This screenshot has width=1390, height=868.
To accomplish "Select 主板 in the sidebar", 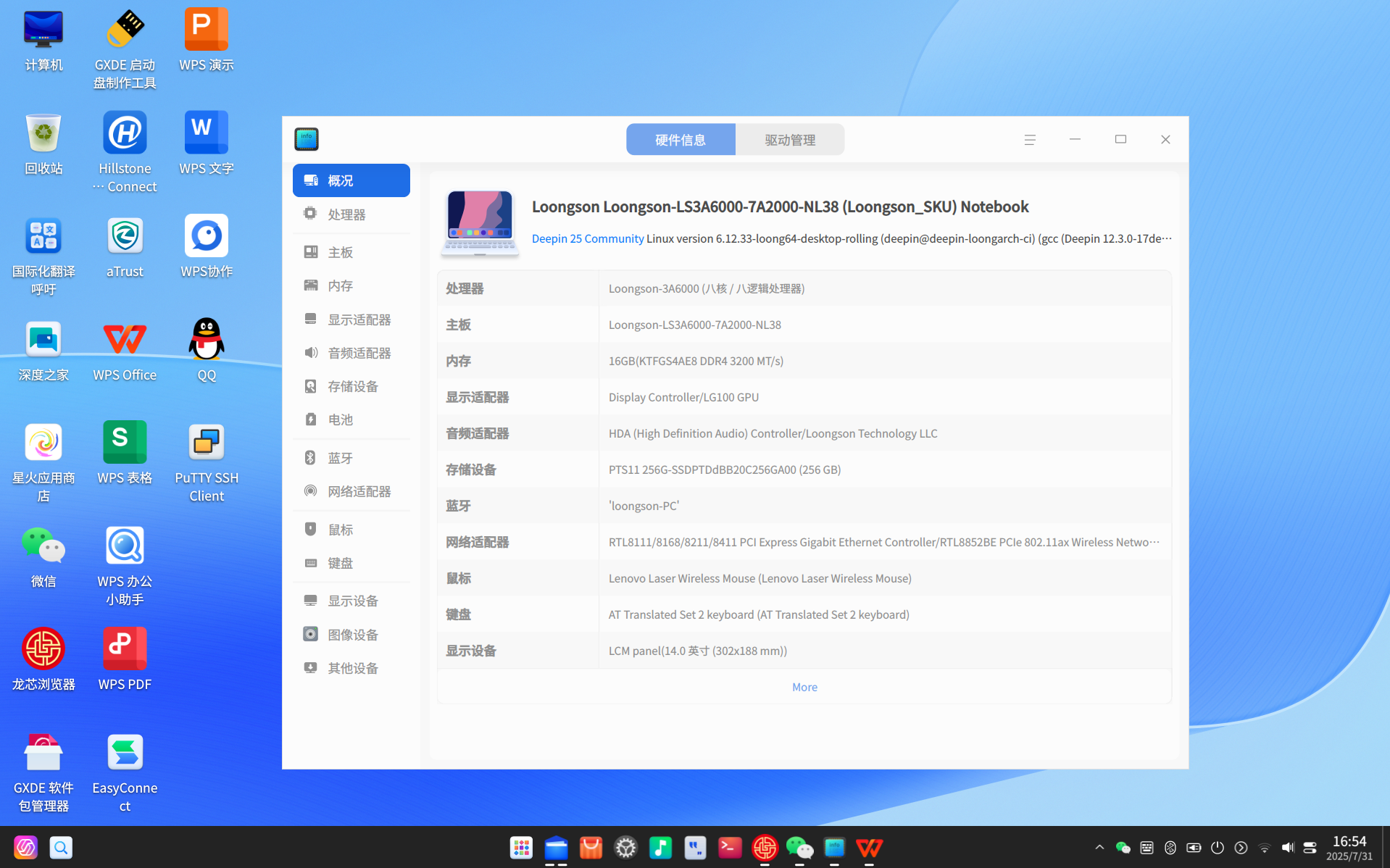I will tap(351, 252).
